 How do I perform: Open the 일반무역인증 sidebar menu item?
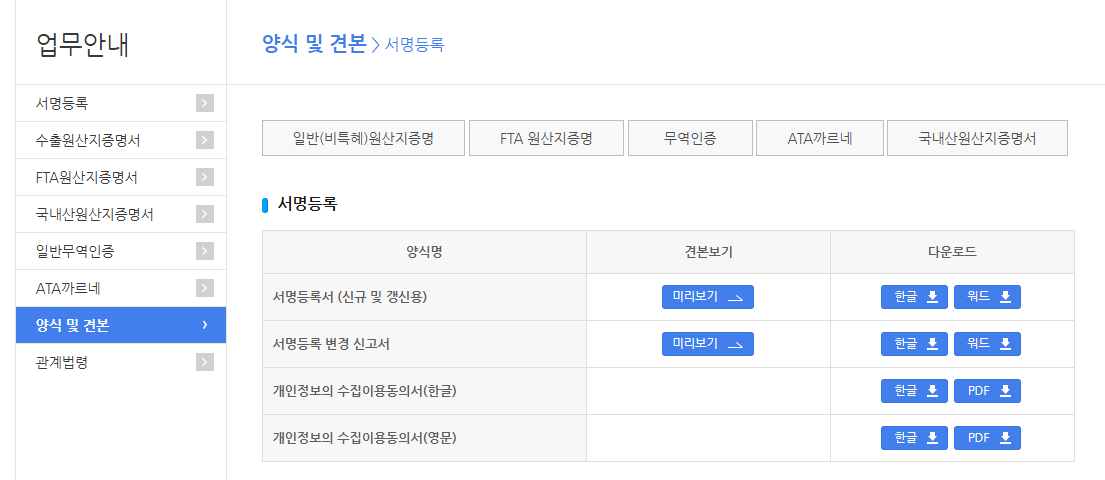[121, 251]
